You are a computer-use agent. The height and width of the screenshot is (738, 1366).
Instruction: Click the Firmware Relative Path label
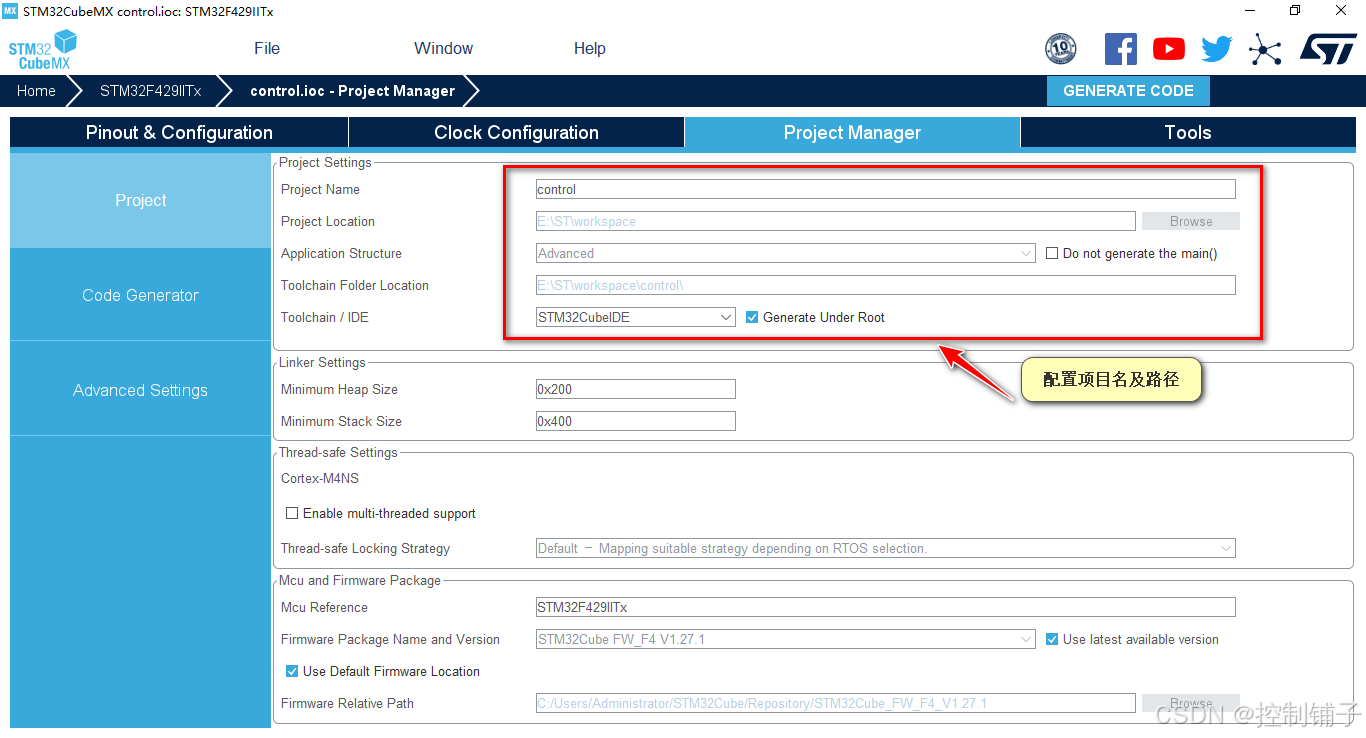tap(347, 703)
